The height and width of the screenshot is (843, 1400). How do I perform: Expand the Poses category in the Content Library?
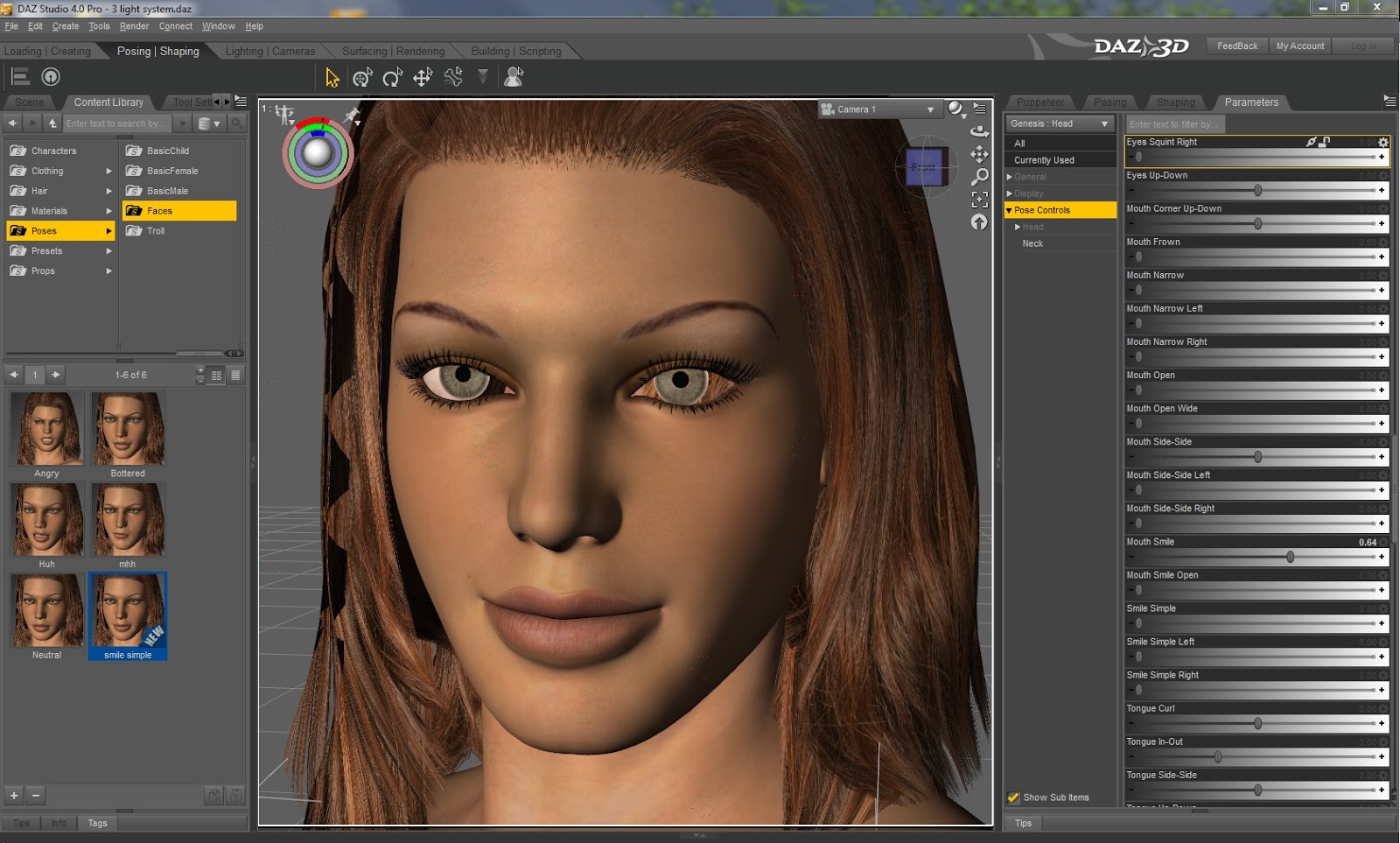pyautogui.click(x=108, y=230)
